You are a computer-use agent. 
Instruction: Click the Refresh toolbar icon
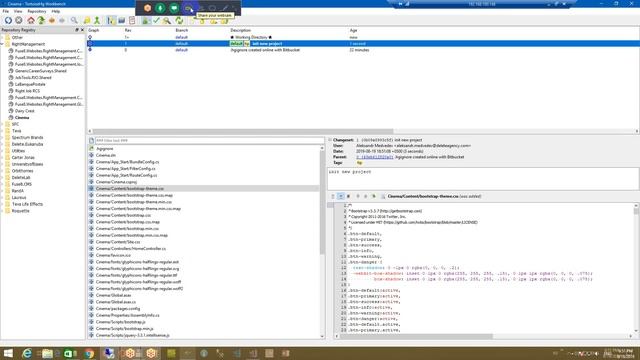8,20
